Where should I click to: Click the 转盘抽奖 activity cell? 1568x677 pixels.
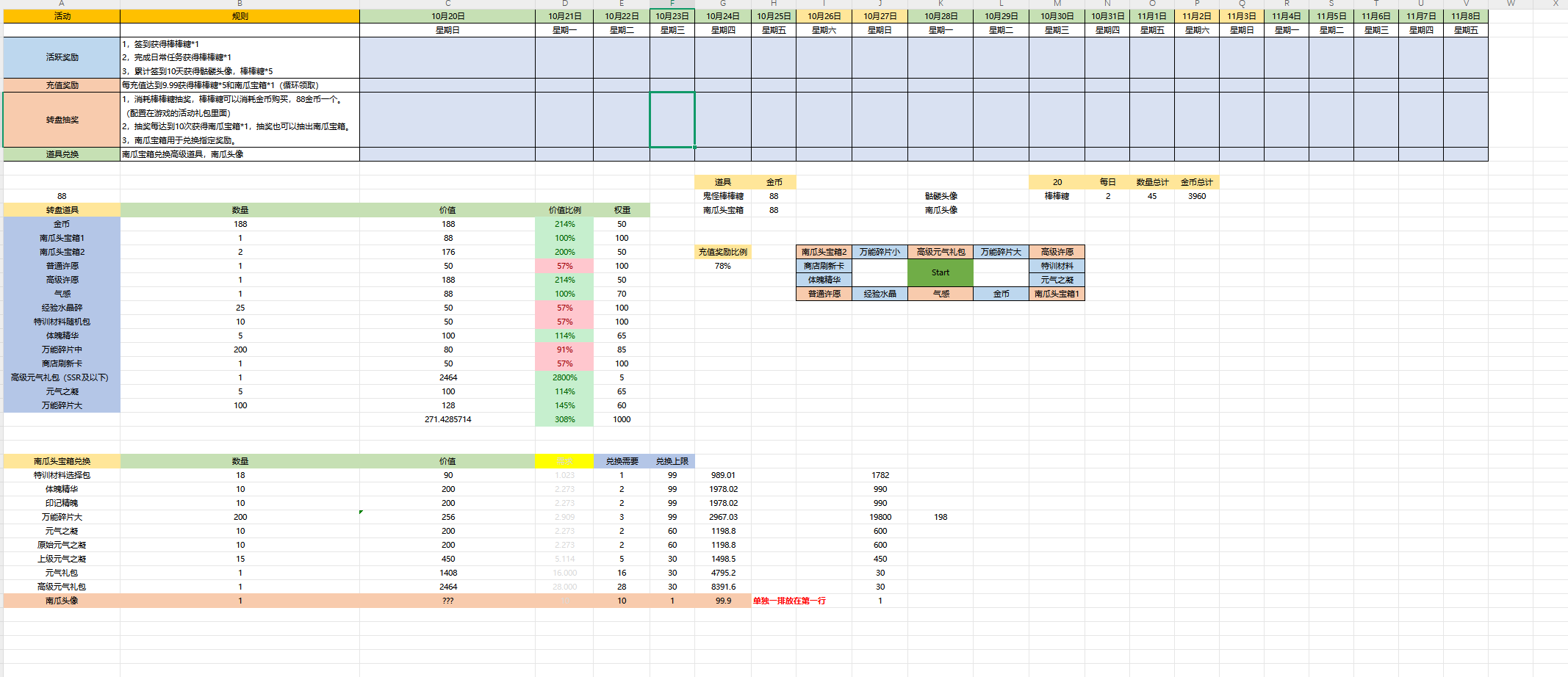click(x=62, y=120)
